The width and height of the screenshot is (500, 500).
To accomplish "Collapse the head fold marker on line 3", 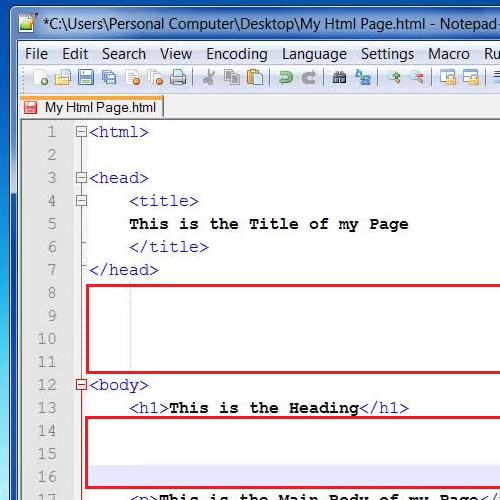I will pos(81,178).
